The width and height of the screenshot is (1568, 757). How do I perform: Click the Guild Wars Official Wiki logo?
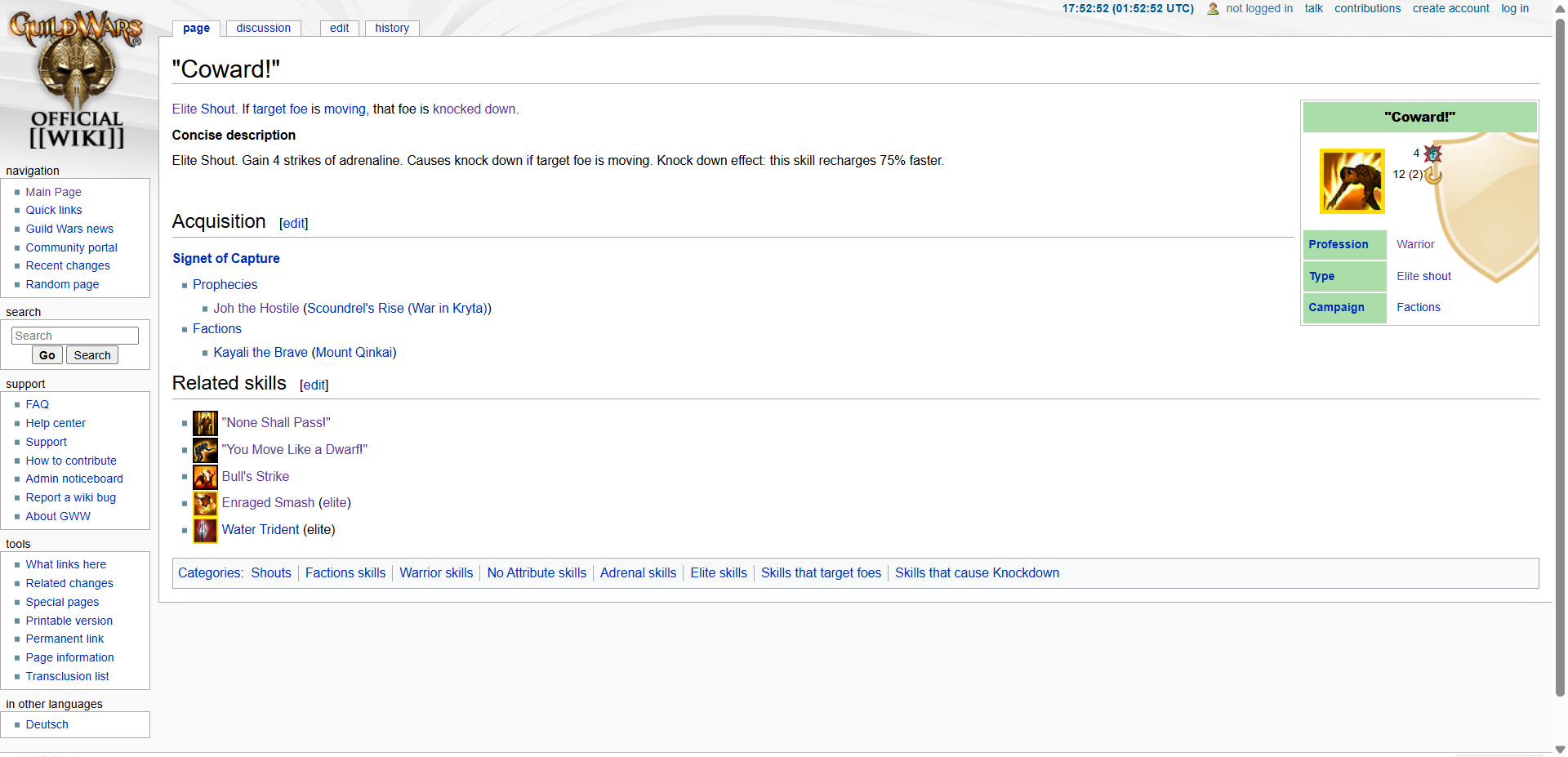pyautogui.click(x=76, y=79)
